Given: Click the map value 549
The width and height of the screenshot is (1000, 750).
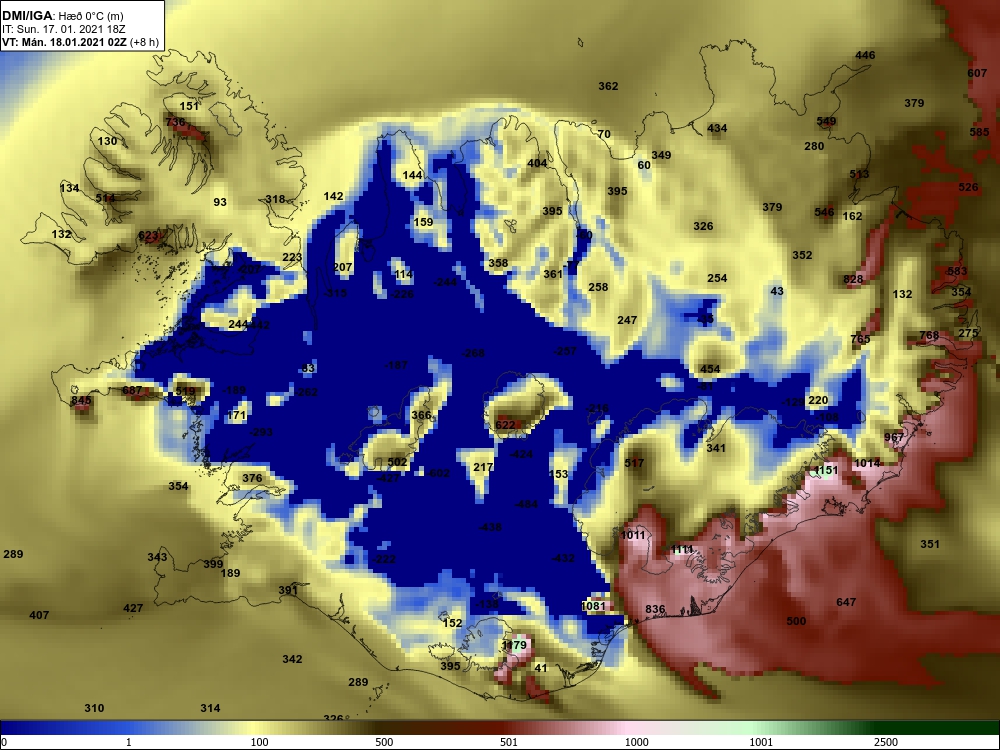Looking at the screenshot, I should click(826, 121).
